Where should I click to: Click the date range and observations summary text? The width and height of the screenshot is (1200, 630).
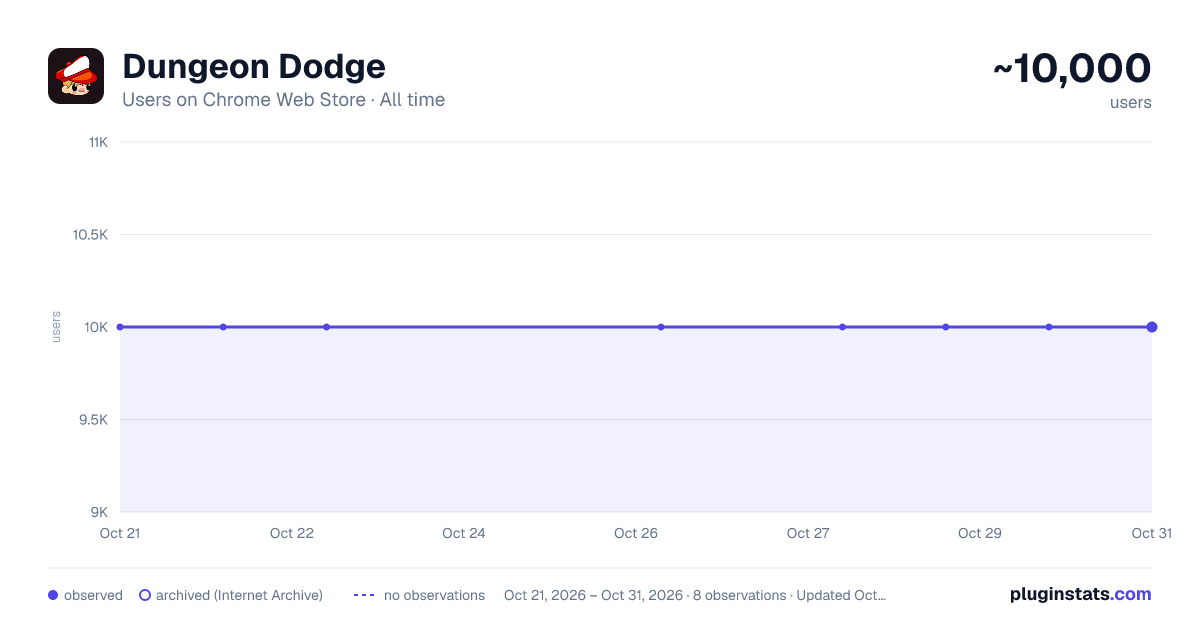click(x=695, y=595)
